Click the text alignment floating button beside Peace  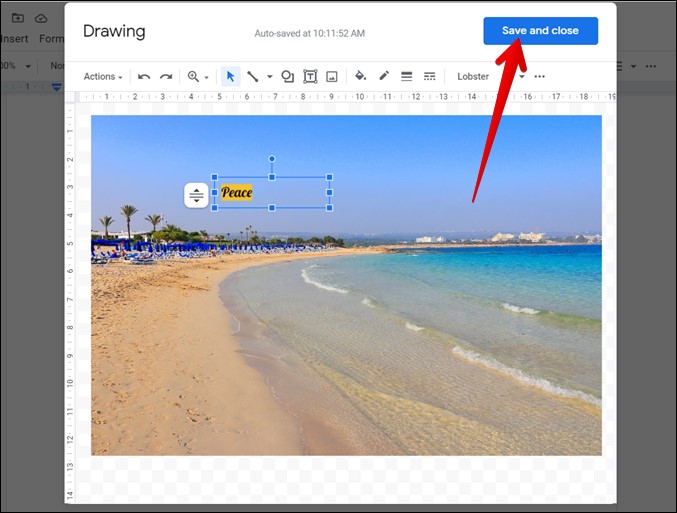(196, 195)
